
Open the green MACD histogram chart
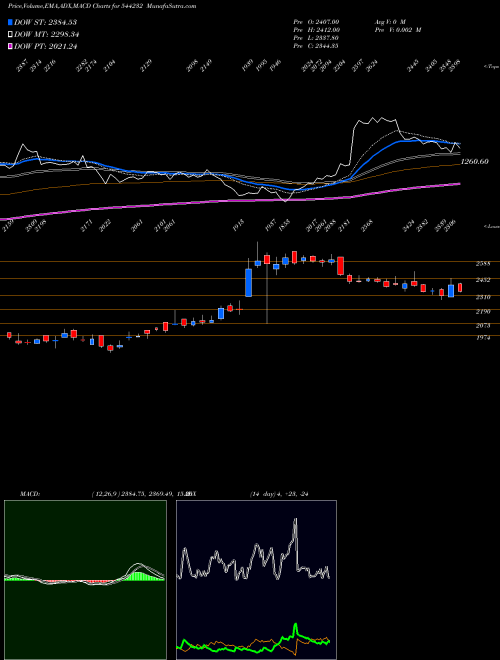(x=85, y=580)
